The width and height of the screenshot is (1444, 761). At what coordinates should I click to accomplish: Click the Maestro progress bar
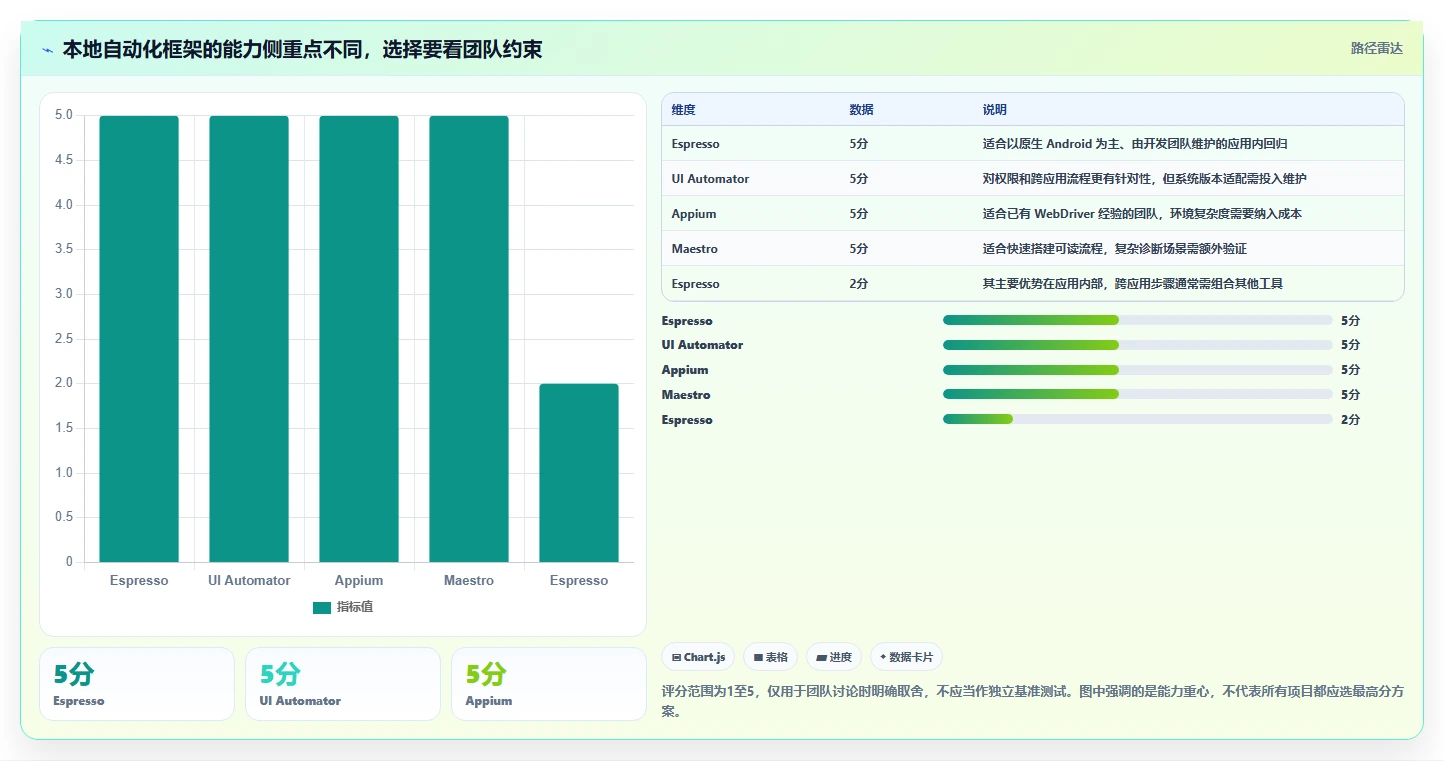click(x=1137, y=394)
